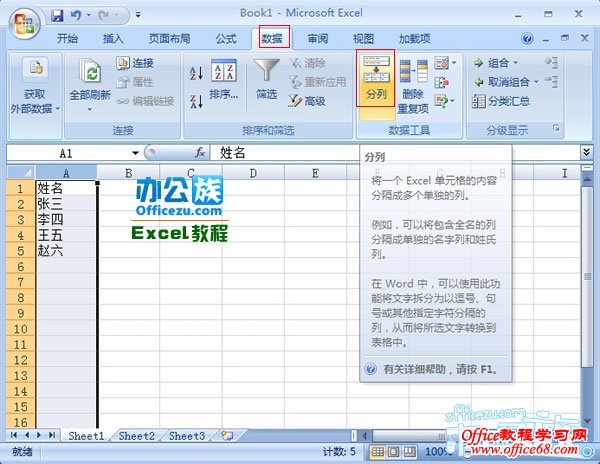600x464 pixels.
Task: Click the vertical scrollbar up arrow
Action: 587,179
